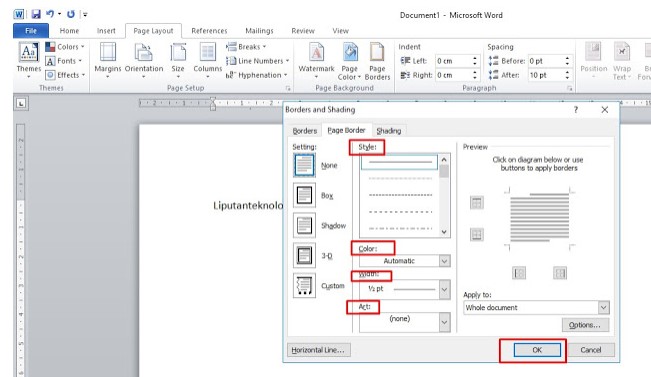Open Paragraph dialog launcher
This screenshot has height=377, width=651.
(570, 88)
